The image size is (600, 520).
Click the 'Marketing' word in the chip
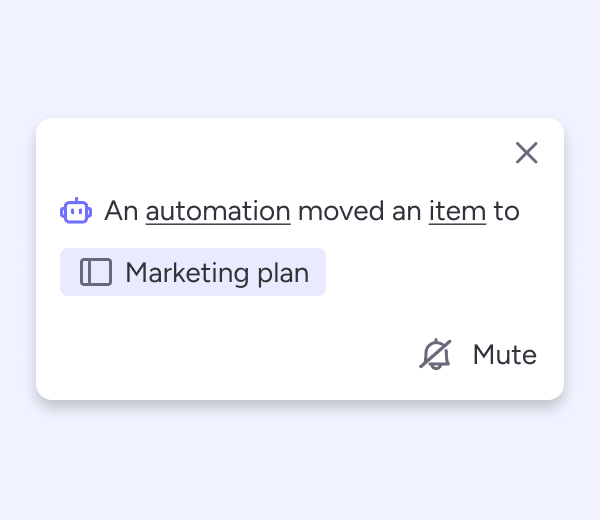[187, 273]
